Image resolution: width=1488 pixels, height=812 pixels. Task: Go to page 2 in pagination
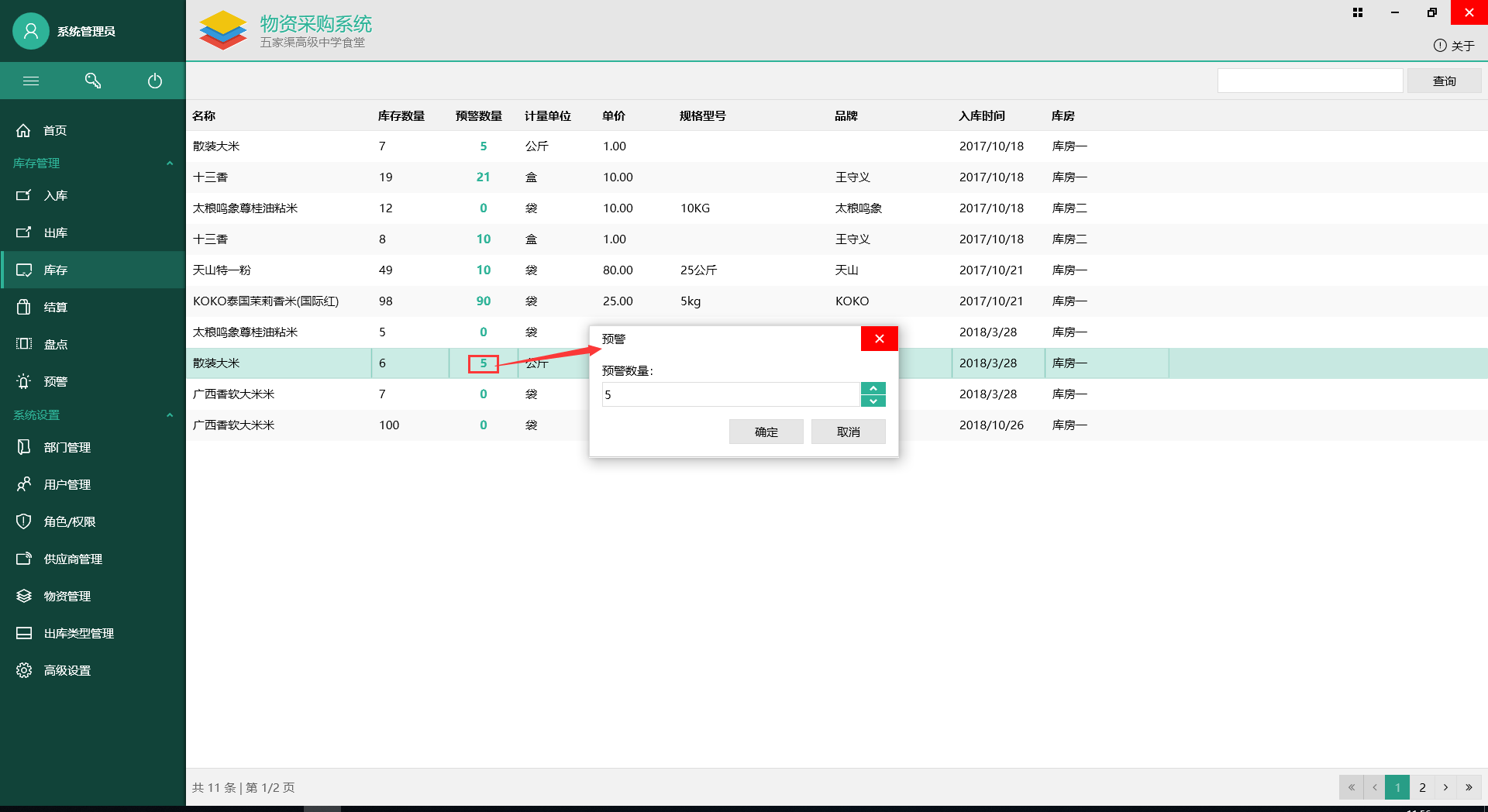[1422, 787]
